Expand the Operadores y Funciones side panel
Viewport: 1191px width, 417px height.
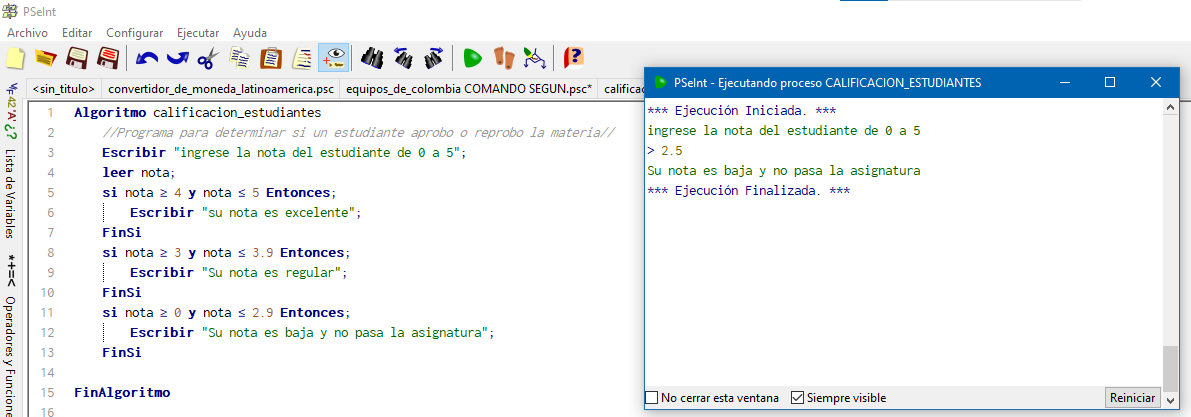(x=11, y=355)
